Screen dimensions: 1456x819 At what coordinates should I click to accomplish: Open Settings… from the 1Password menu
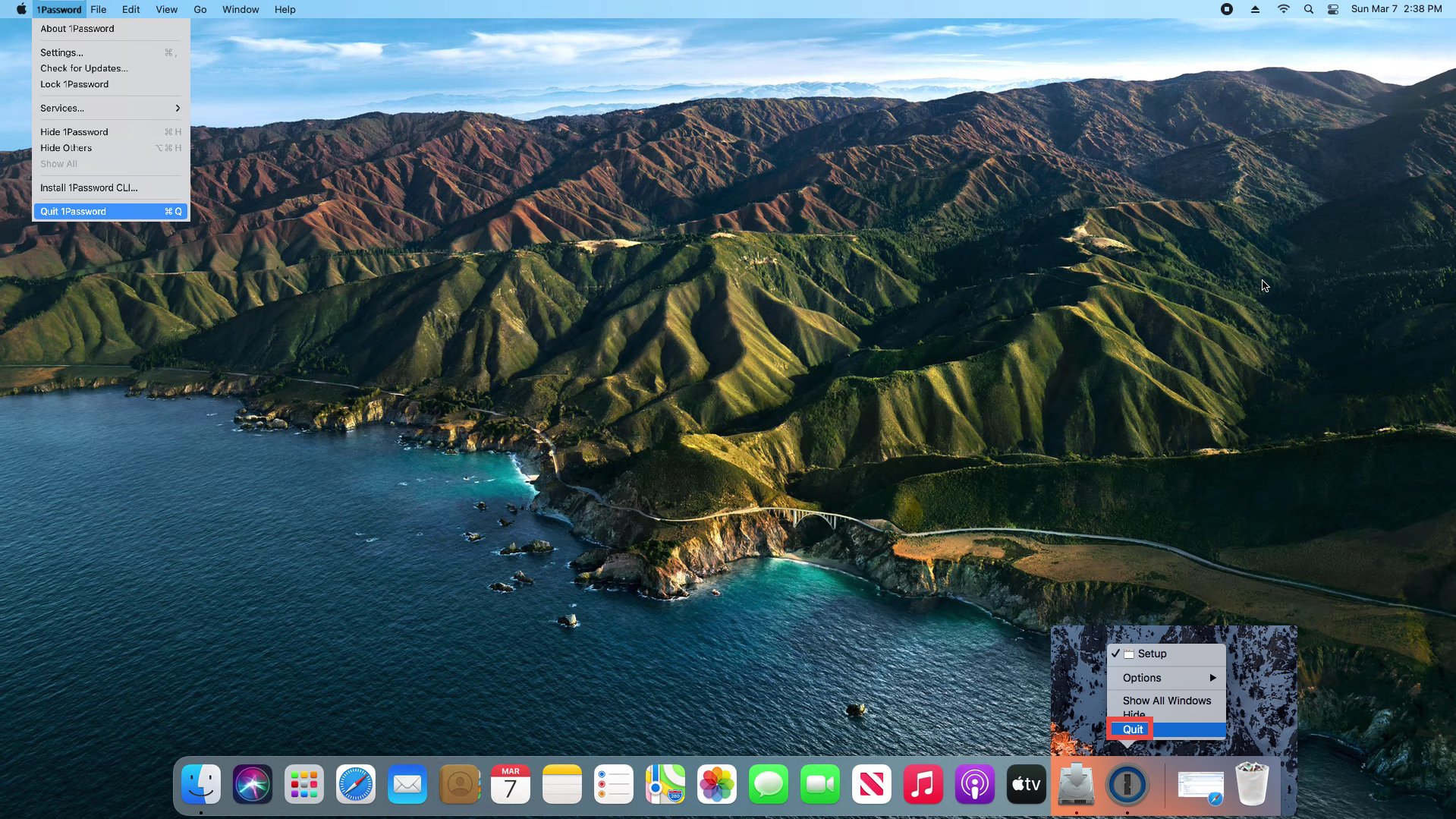[62, 52]
